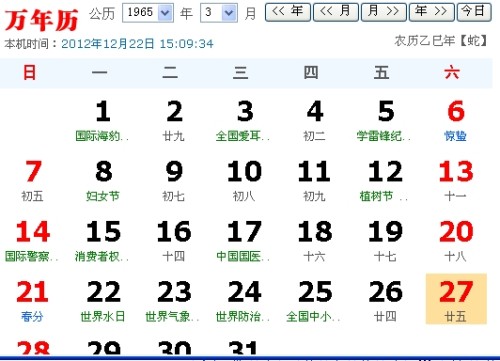This screenshot has width=500, height=361.
Task: Go to next year with 年 >> button
Action: 432,12
